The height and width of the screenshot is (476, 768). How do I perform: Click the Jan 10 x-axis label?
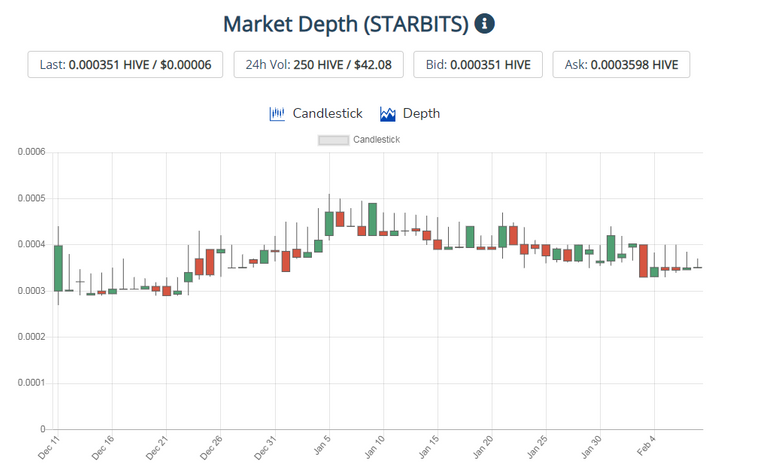(x=375, y=447)
